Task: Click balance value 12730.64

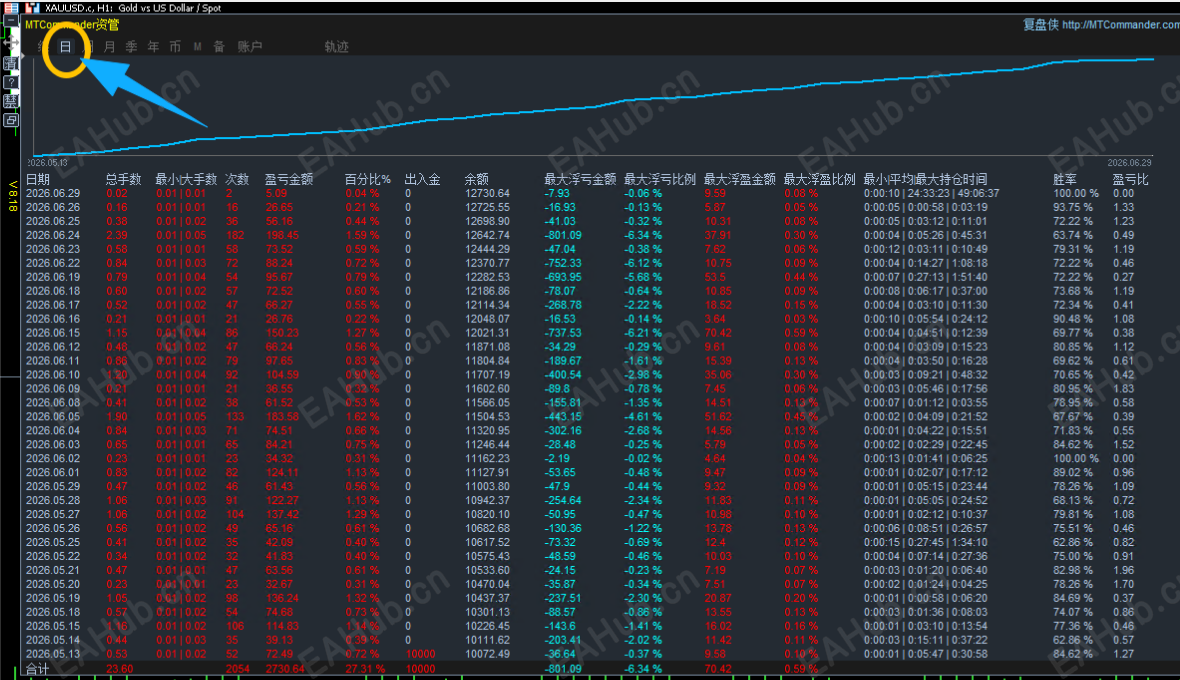Action: click(x=487, y=193)
